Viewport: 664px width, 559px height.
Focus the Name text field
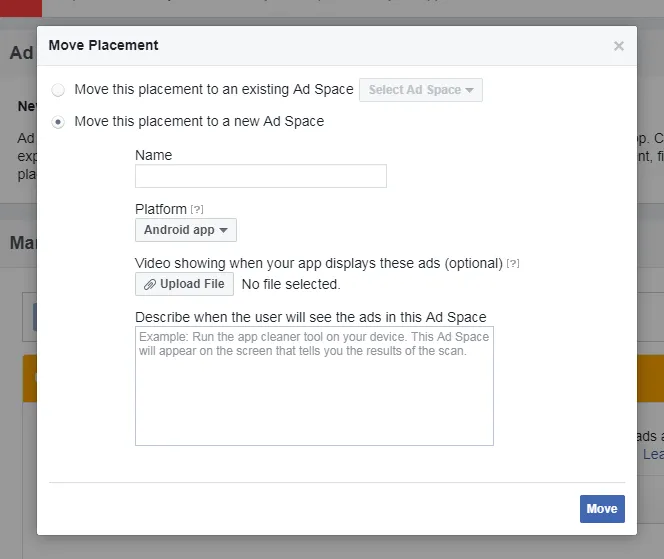click(260, 177)
